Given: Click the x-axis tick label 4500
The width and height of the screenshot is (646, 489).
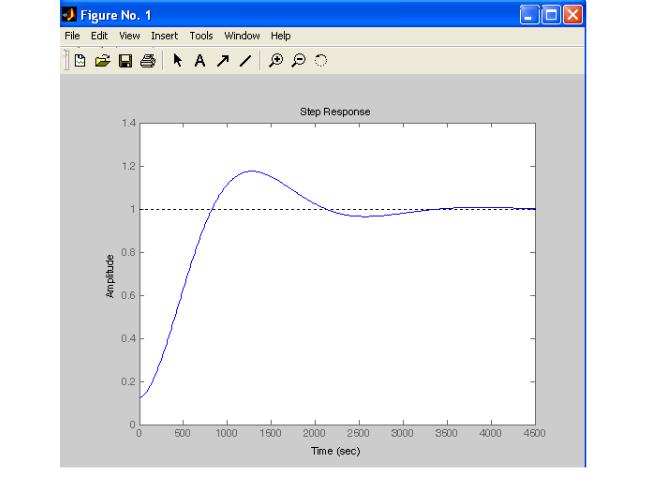Looking at the screenshot, I should pyautogui.click(x=534, y=433).
